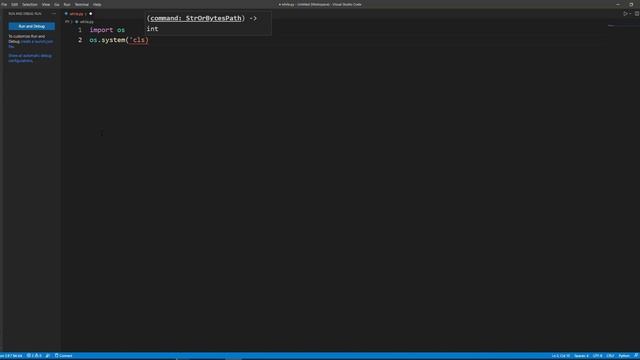The width and height of the screenshot is (640, 360).
Task: Open the Selection menu
Action: [x=29, y=4]
